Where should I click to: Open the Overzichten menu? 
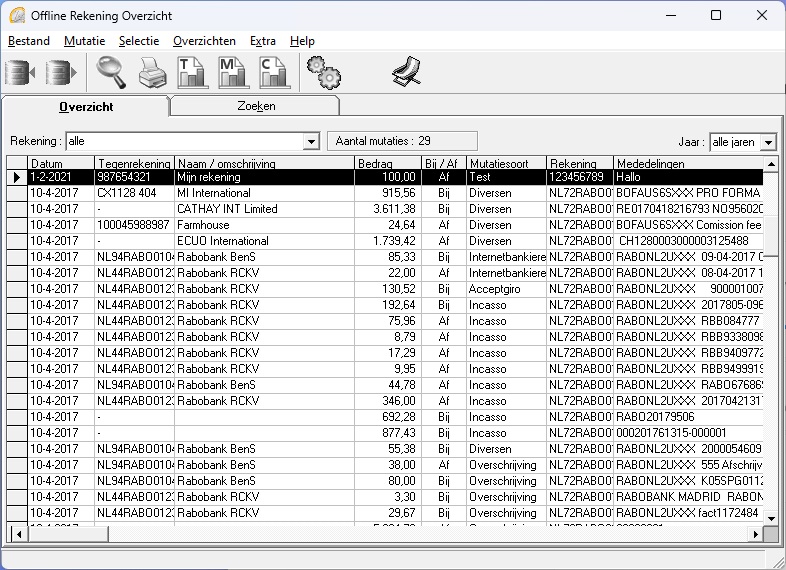(204, 41)
